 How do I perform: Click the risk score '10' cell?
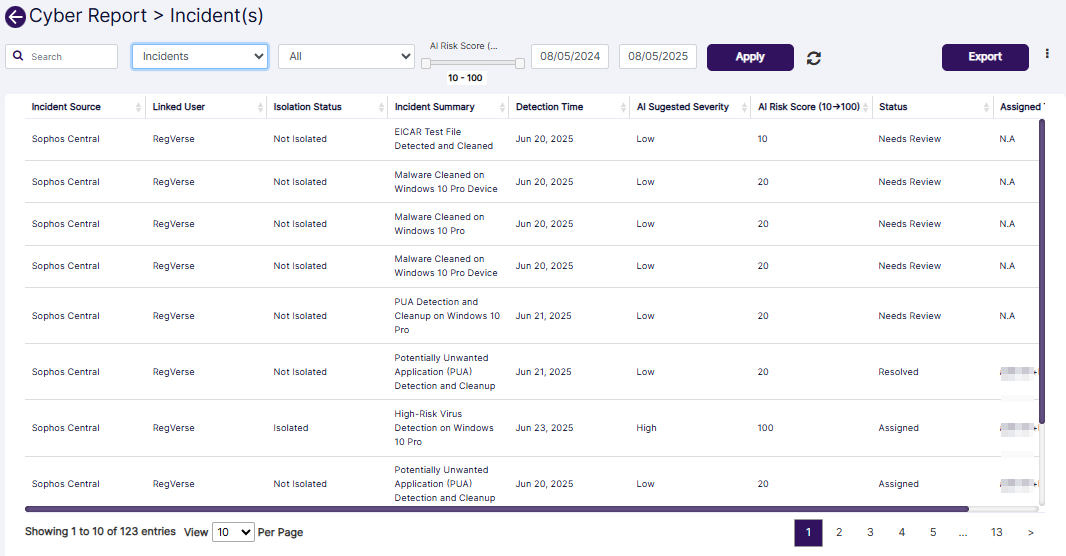coord(763,139)
